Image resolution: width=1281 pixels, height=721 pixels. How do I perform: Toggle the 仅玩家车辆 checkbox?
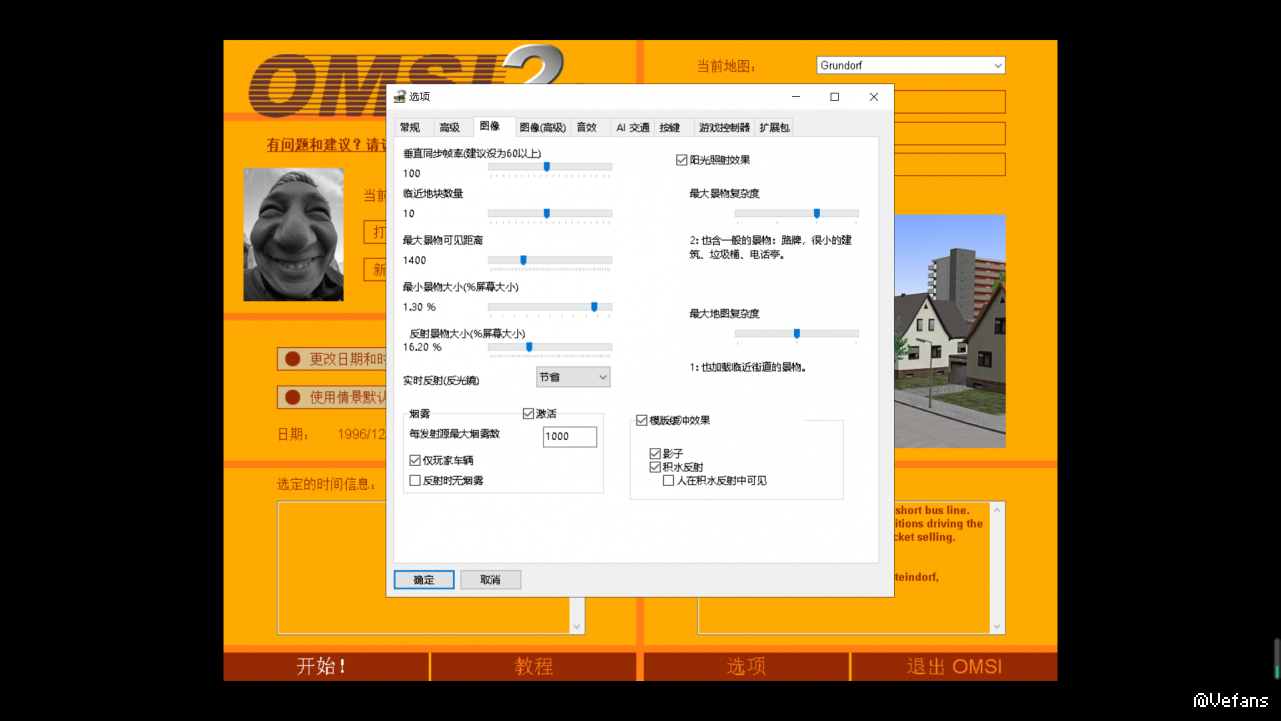[x=415, y=461]
